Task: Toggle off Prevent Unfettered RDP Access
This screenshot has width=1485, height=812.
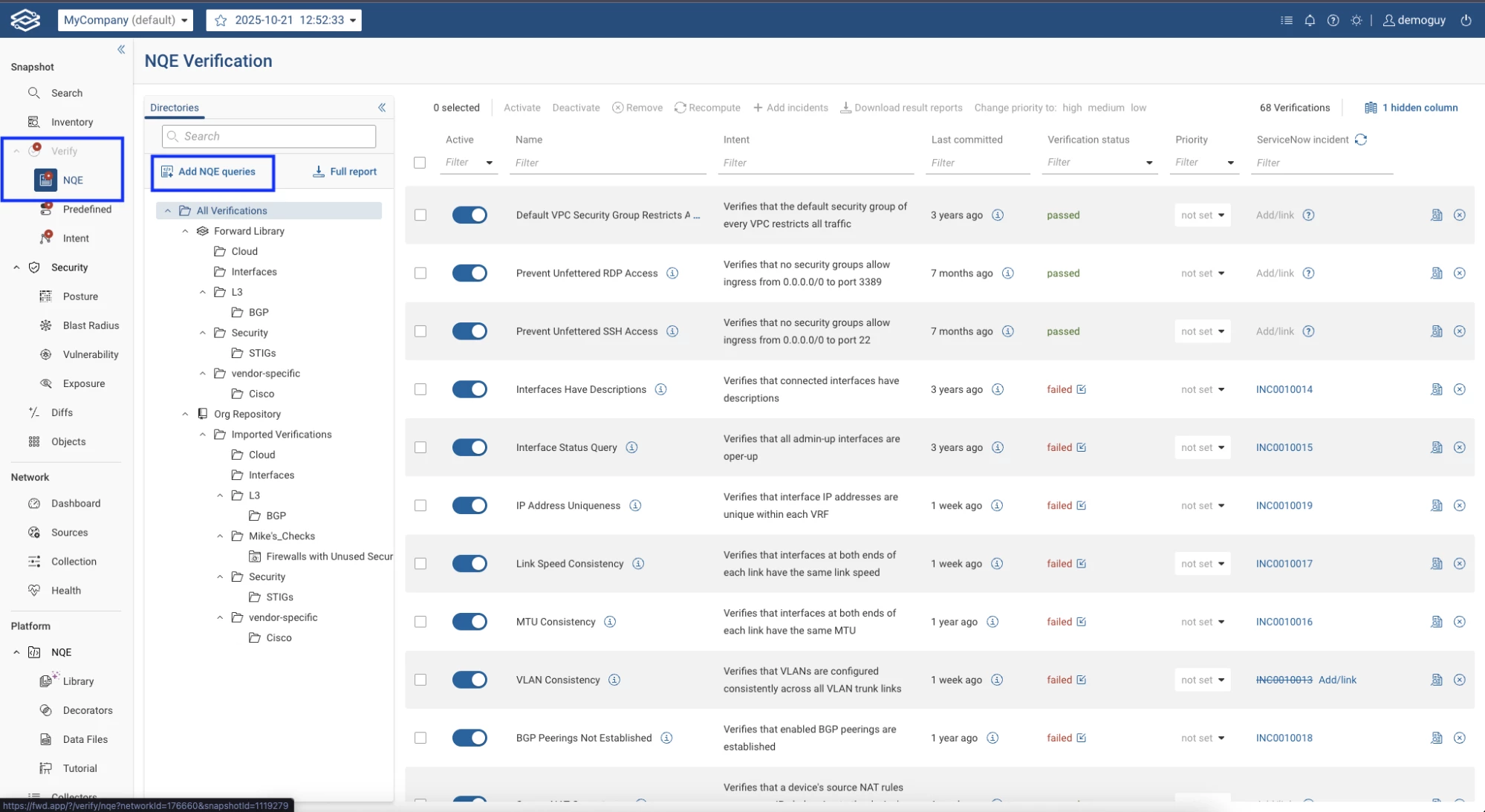Action: point(469,273)
